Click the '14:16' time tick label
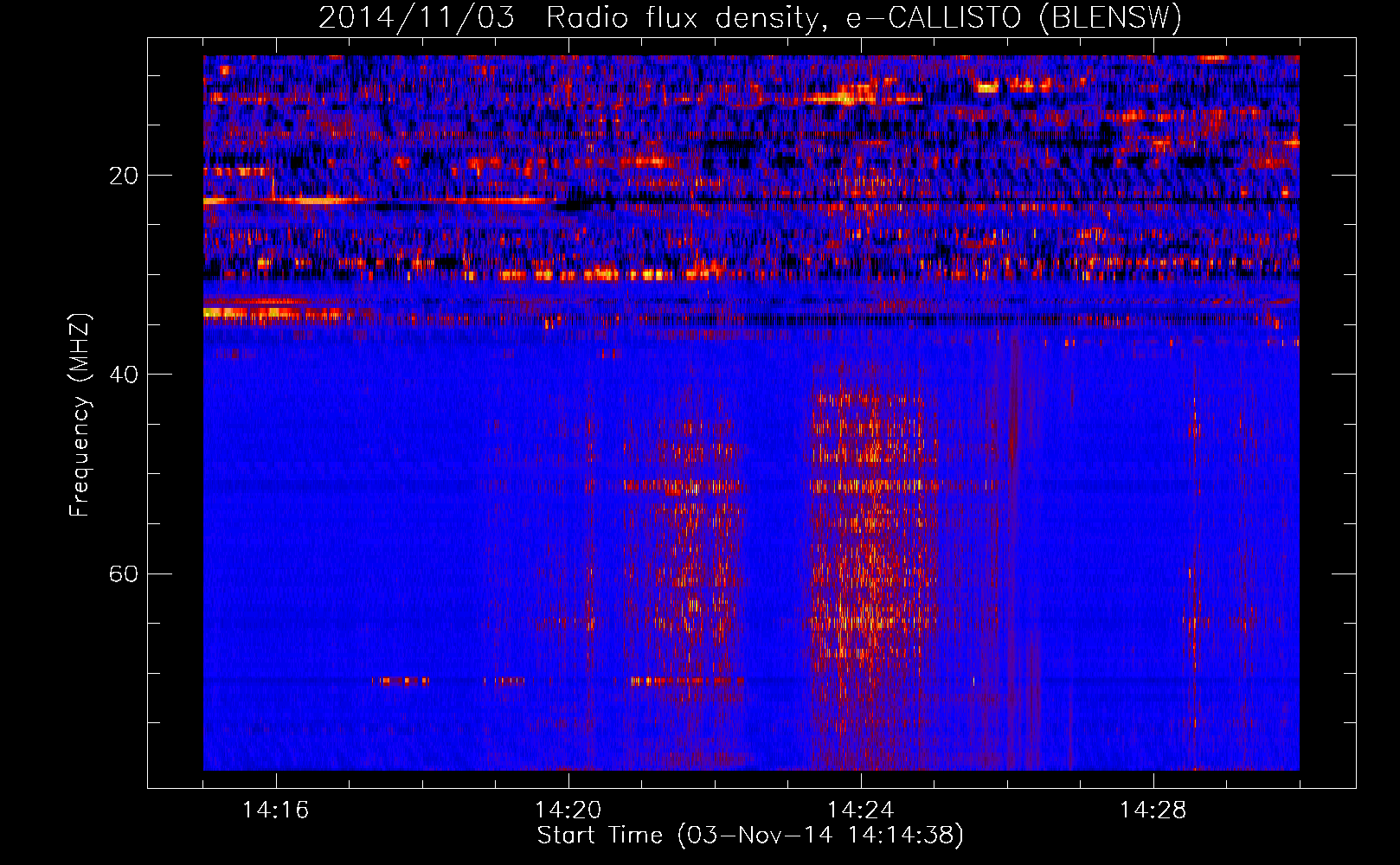 (276, 811)
